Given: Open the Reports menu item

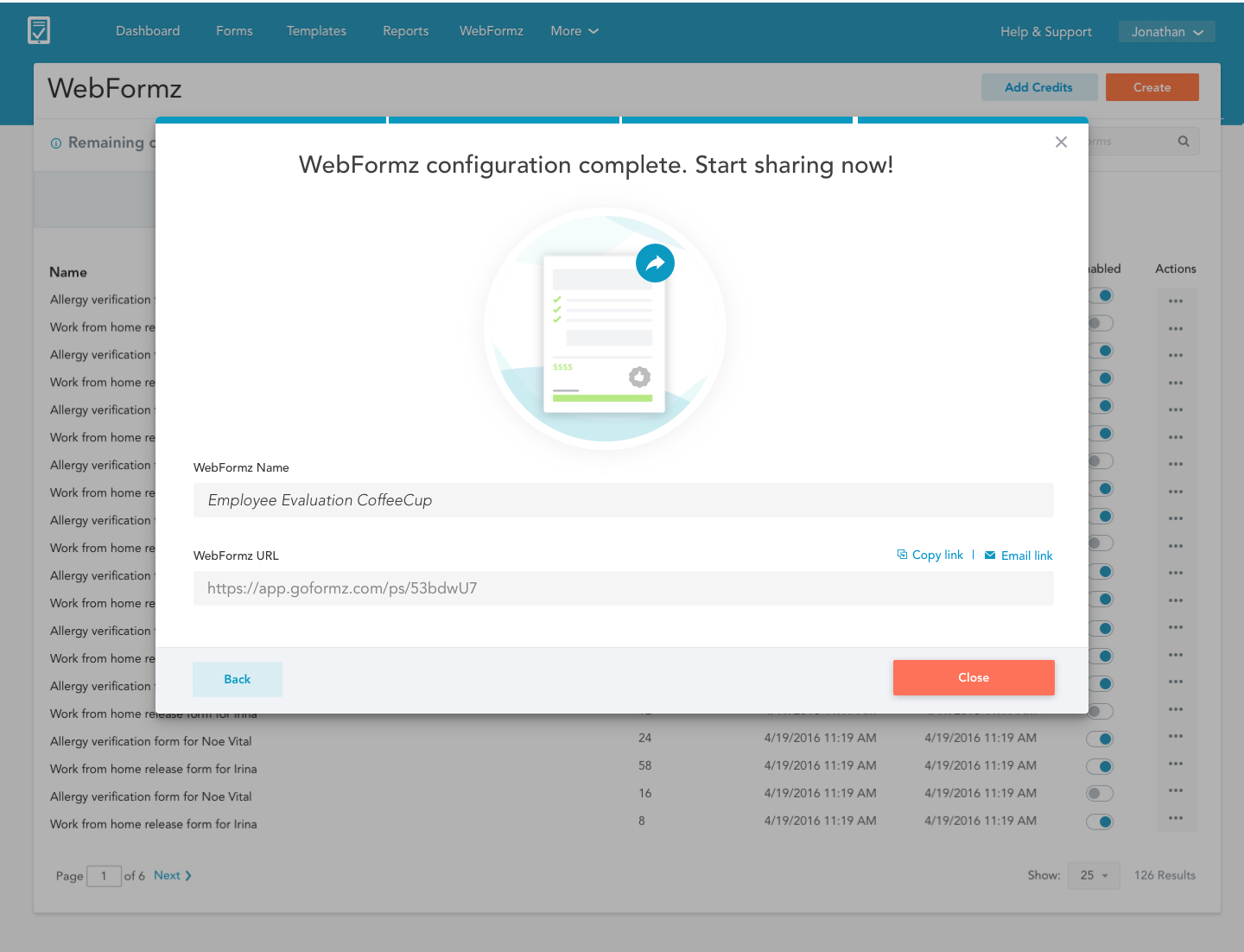Looking at the screenshot, I should 405,31.
